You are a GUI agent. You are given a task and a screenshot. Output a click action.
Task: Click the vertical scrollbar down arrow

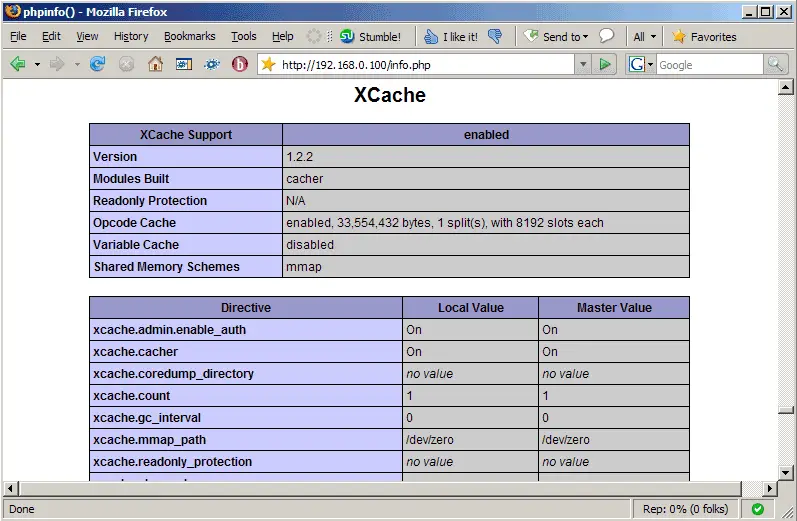tap(786, 473)
